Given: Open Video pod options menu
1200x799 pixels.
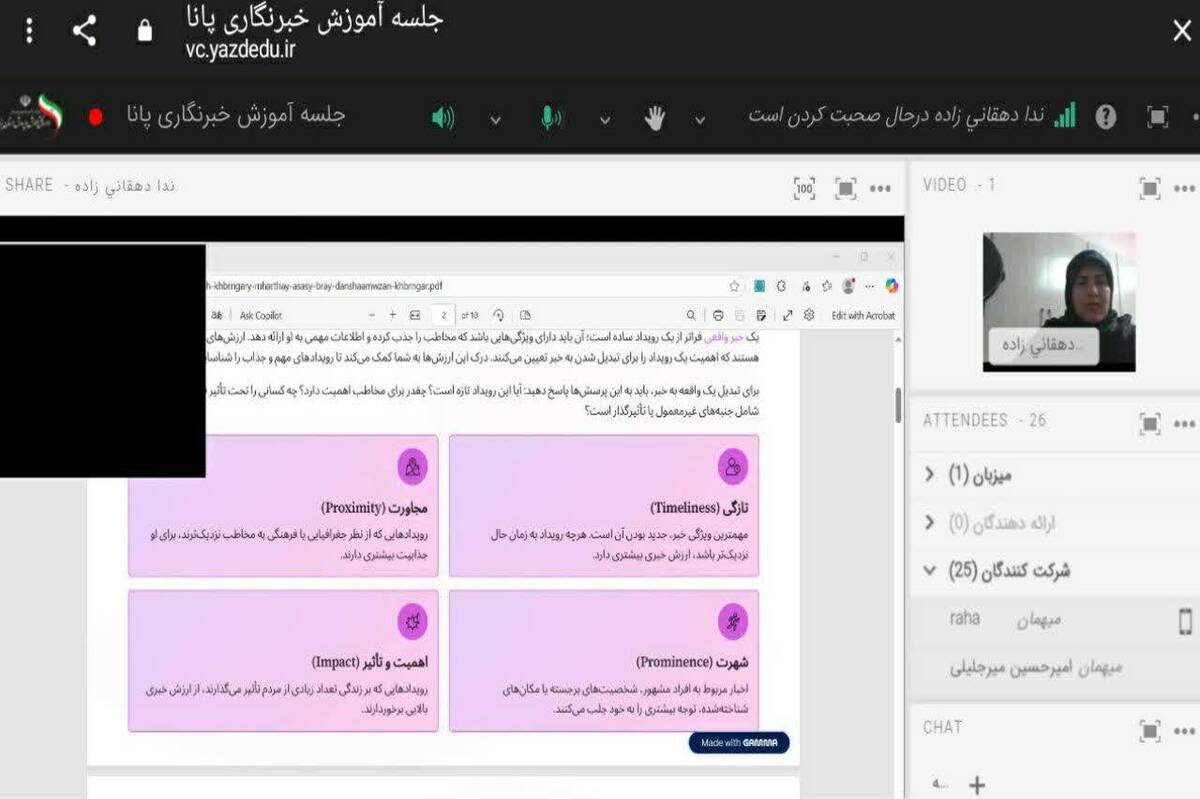Looking at the screenshot, I should point(1185,188).
